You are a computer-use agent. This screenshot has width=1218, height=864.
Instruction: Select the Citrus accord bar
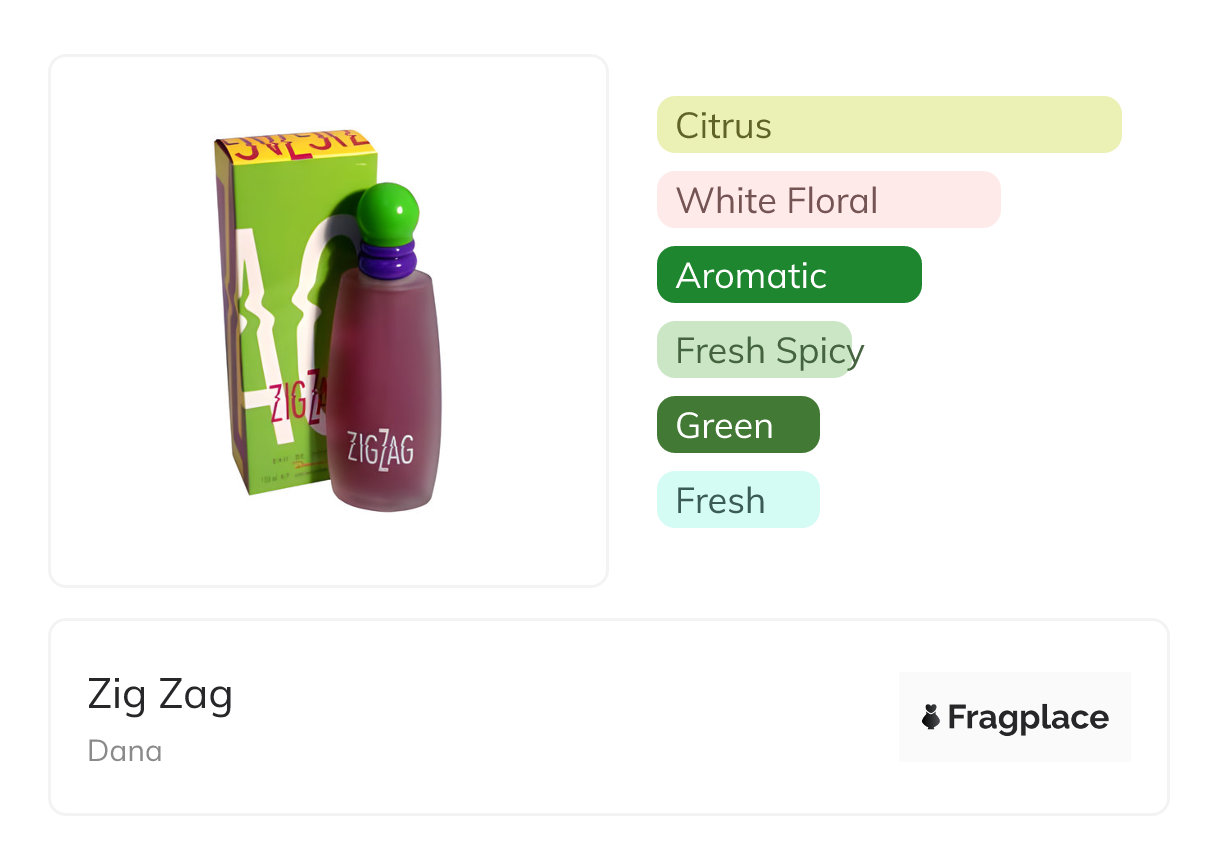click(x=889, y=125)
